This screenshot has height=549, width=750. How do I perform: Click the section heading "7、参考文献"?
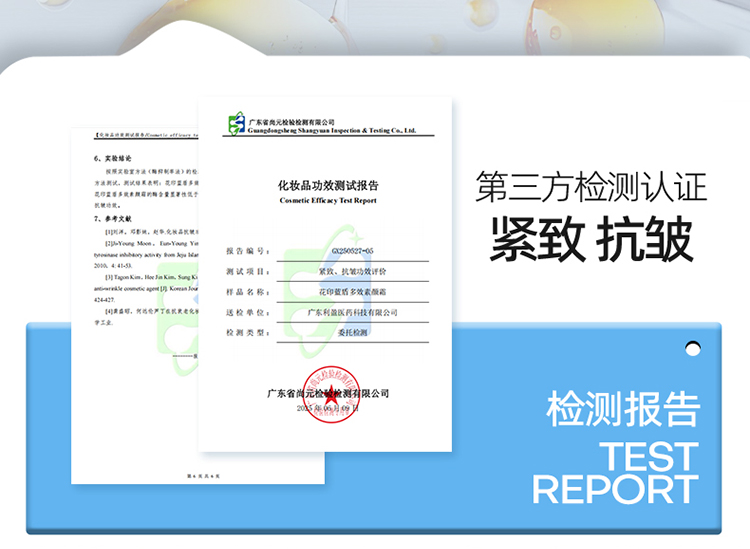[x=112, y=219]
